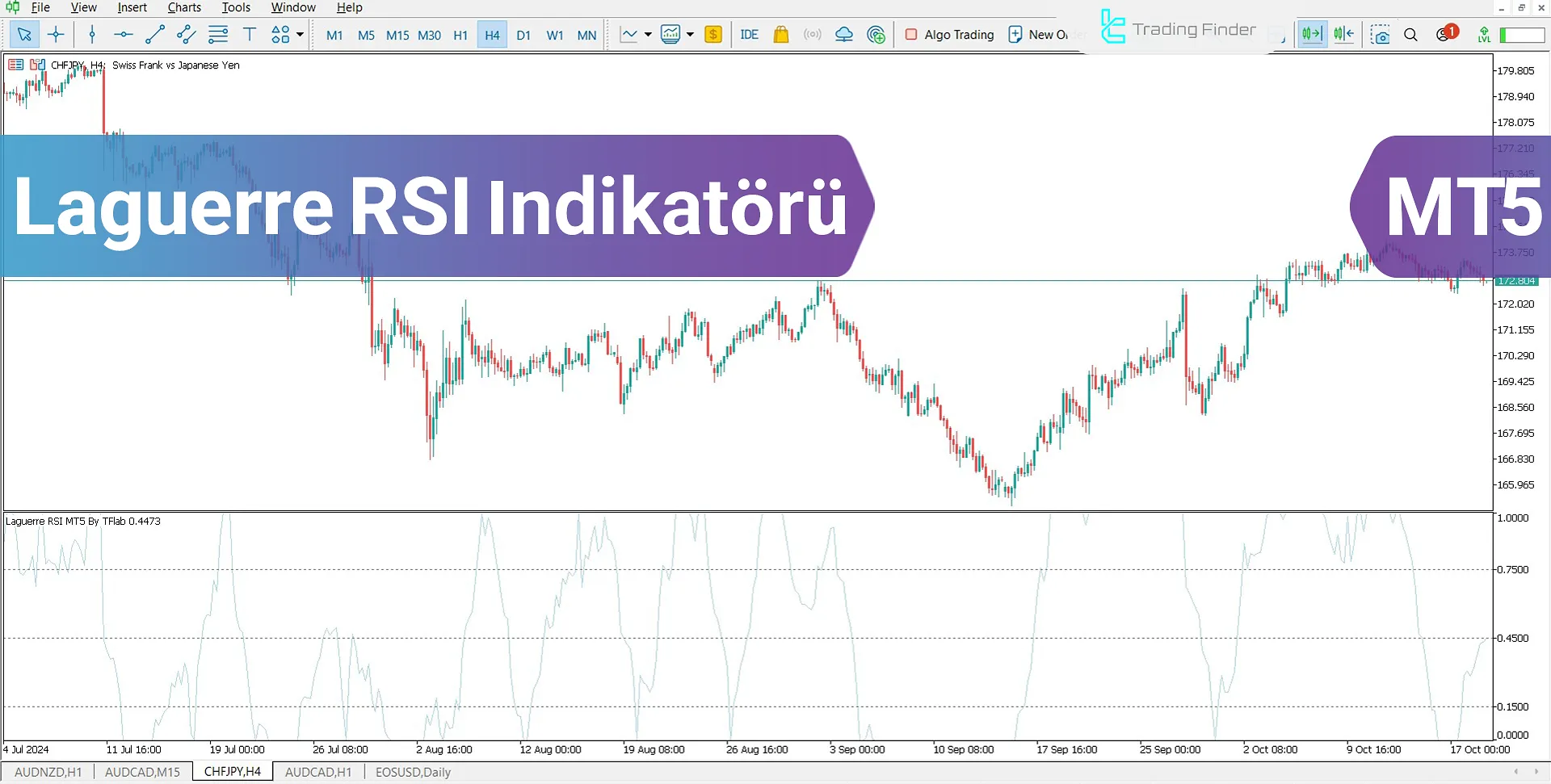Switch chart to M15 timeframe
Viewport: 1551px width, 784px height.
(397, 36)
